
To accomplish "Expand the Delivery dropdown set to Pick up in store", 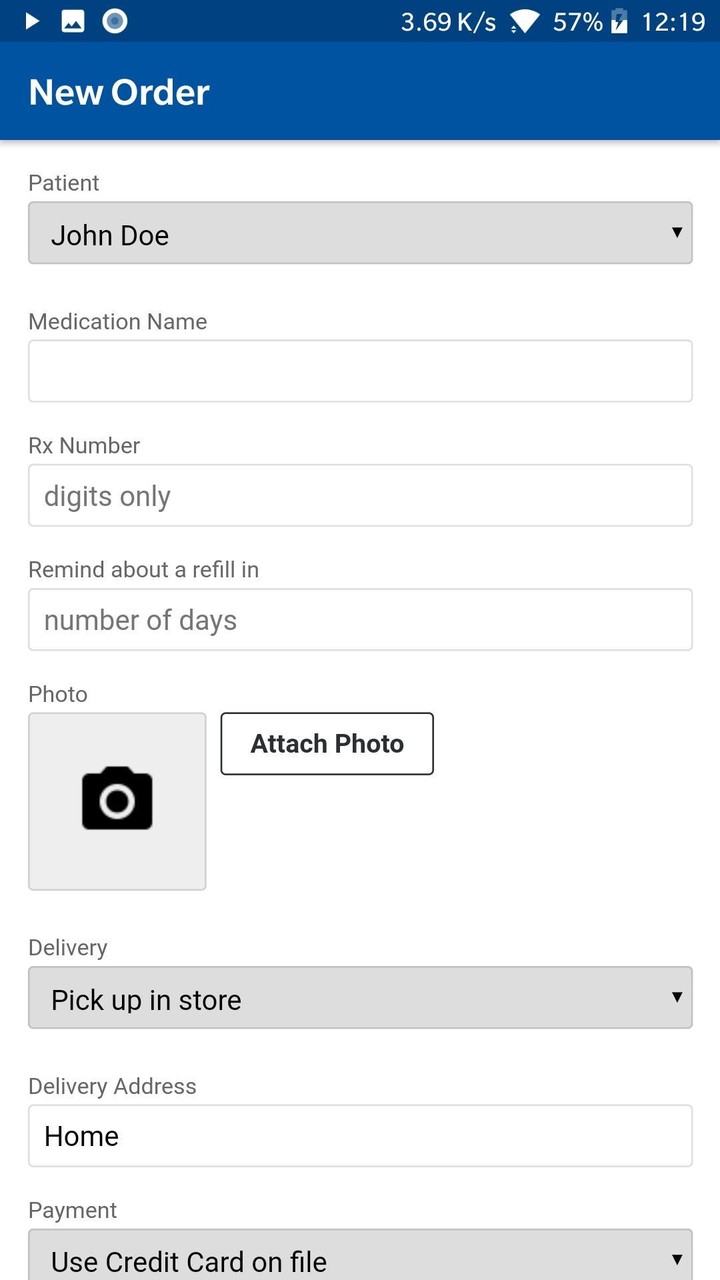I will [x=360, y=998].
